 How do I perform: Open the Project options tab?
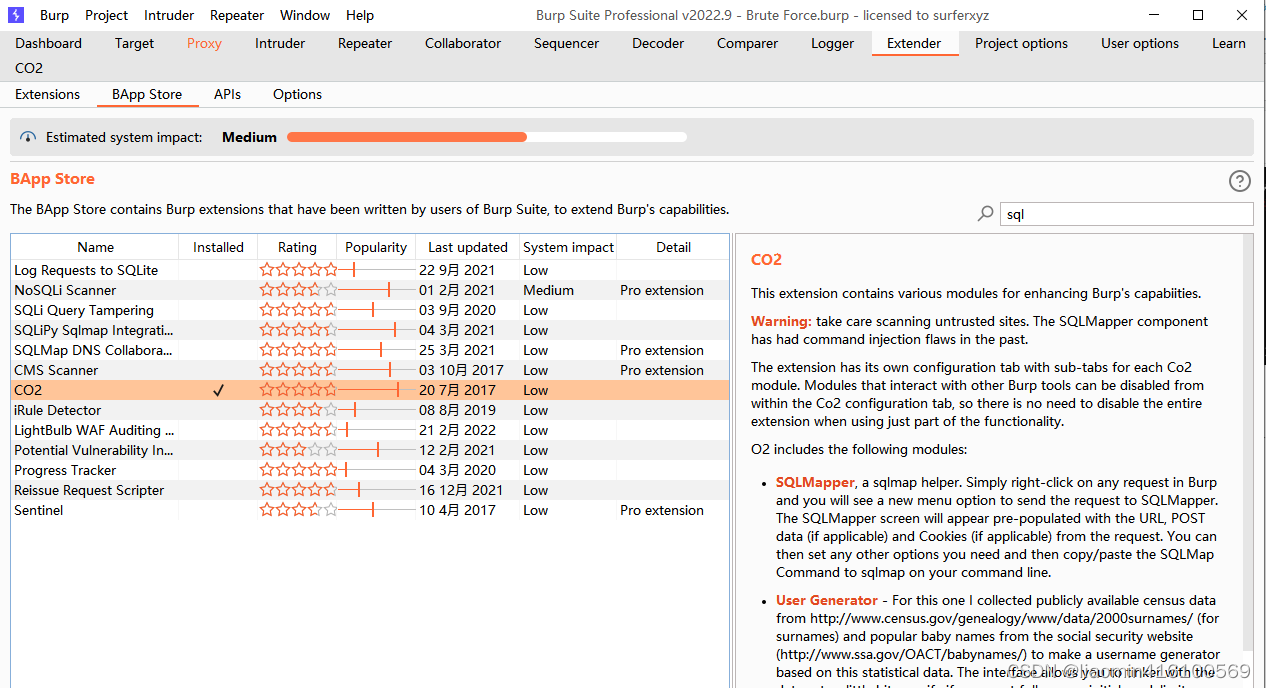(x=1021, y=43)
